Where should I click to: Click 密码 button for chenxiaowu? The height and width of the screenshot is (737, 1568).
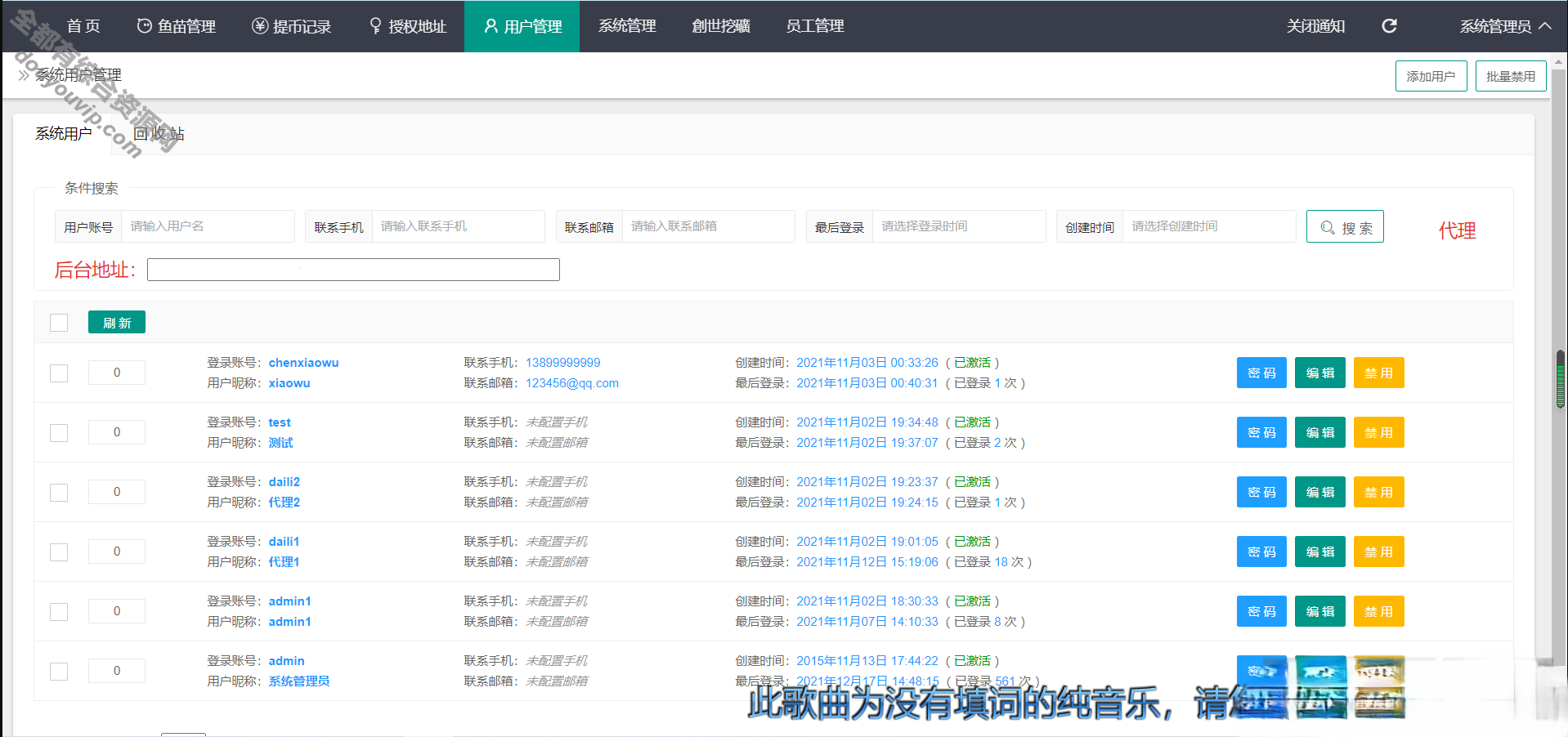(1261, 373)
